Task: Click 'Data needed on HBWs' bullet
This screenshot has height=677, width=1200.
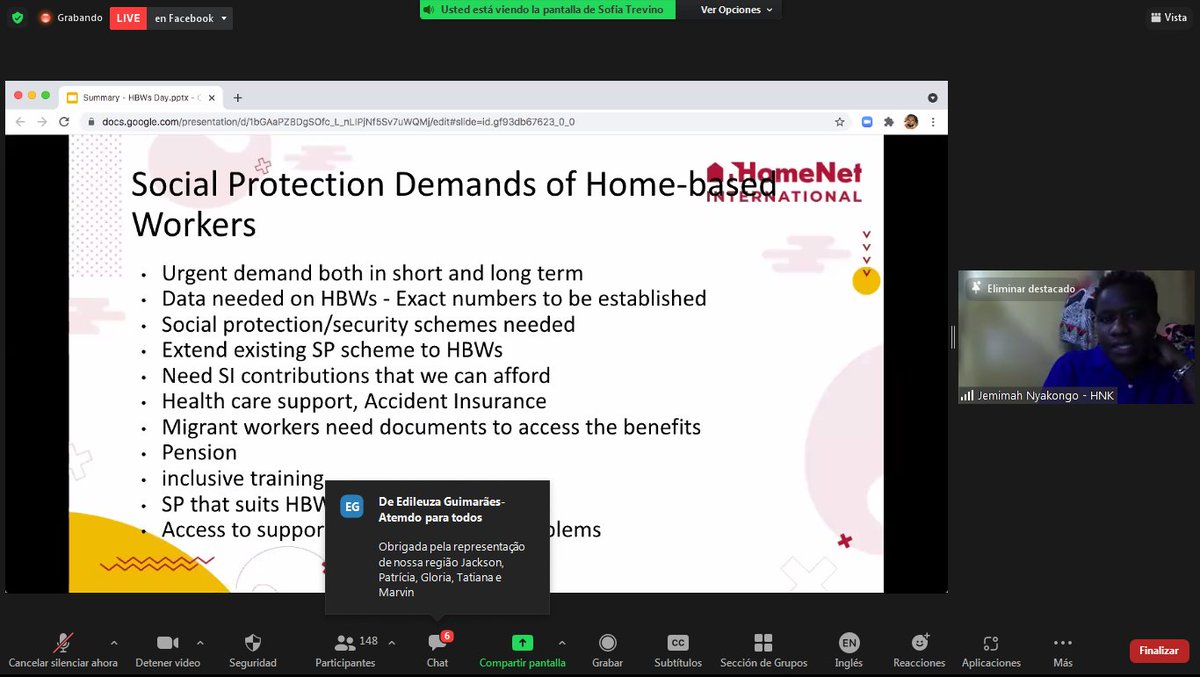Action: (x=434, y=298)
